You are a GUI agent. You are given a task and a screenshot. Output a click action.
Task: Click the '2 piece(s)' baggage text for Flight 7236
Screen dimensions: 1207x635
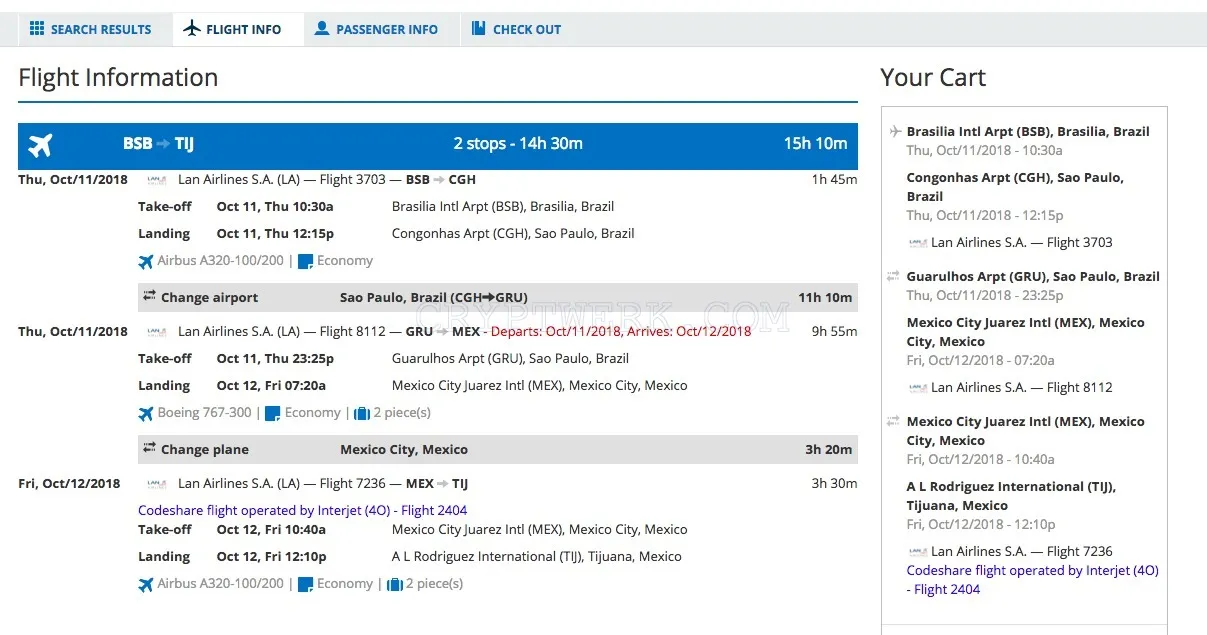coord(434,584)
